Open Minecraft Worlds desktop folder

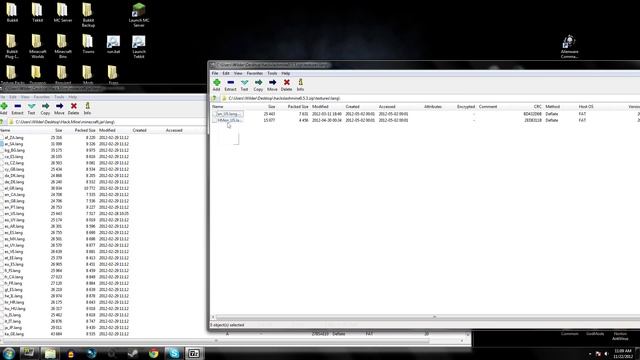coord(38,47)
